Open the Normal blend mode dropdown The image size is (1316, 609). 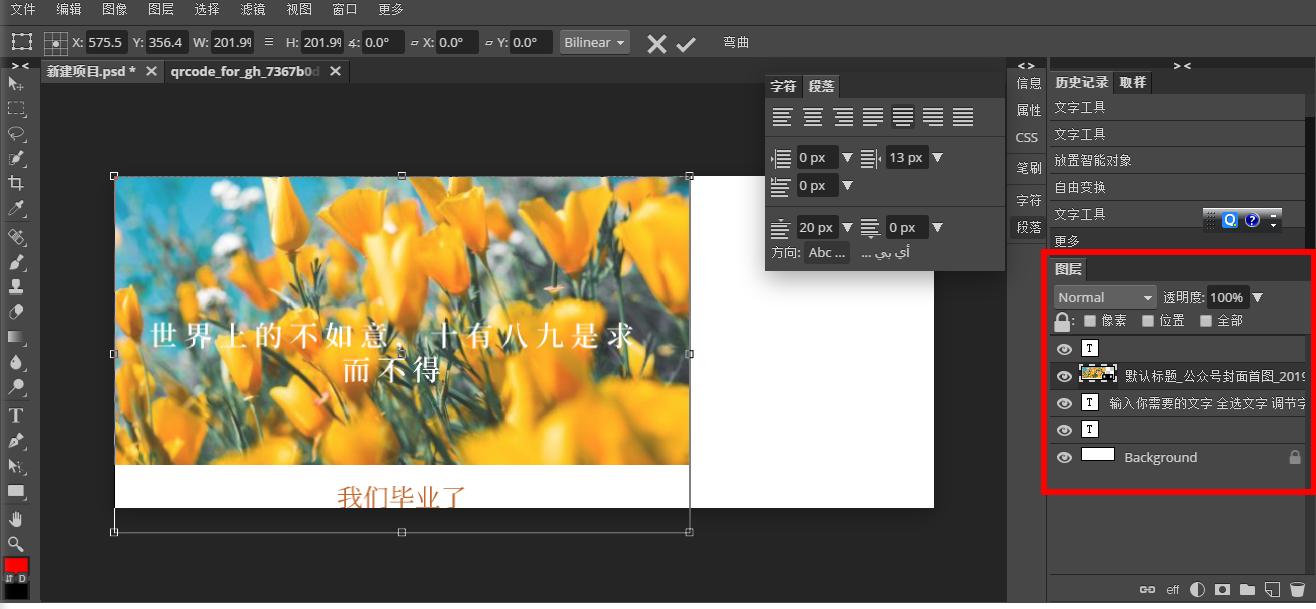click(1104, 297)
